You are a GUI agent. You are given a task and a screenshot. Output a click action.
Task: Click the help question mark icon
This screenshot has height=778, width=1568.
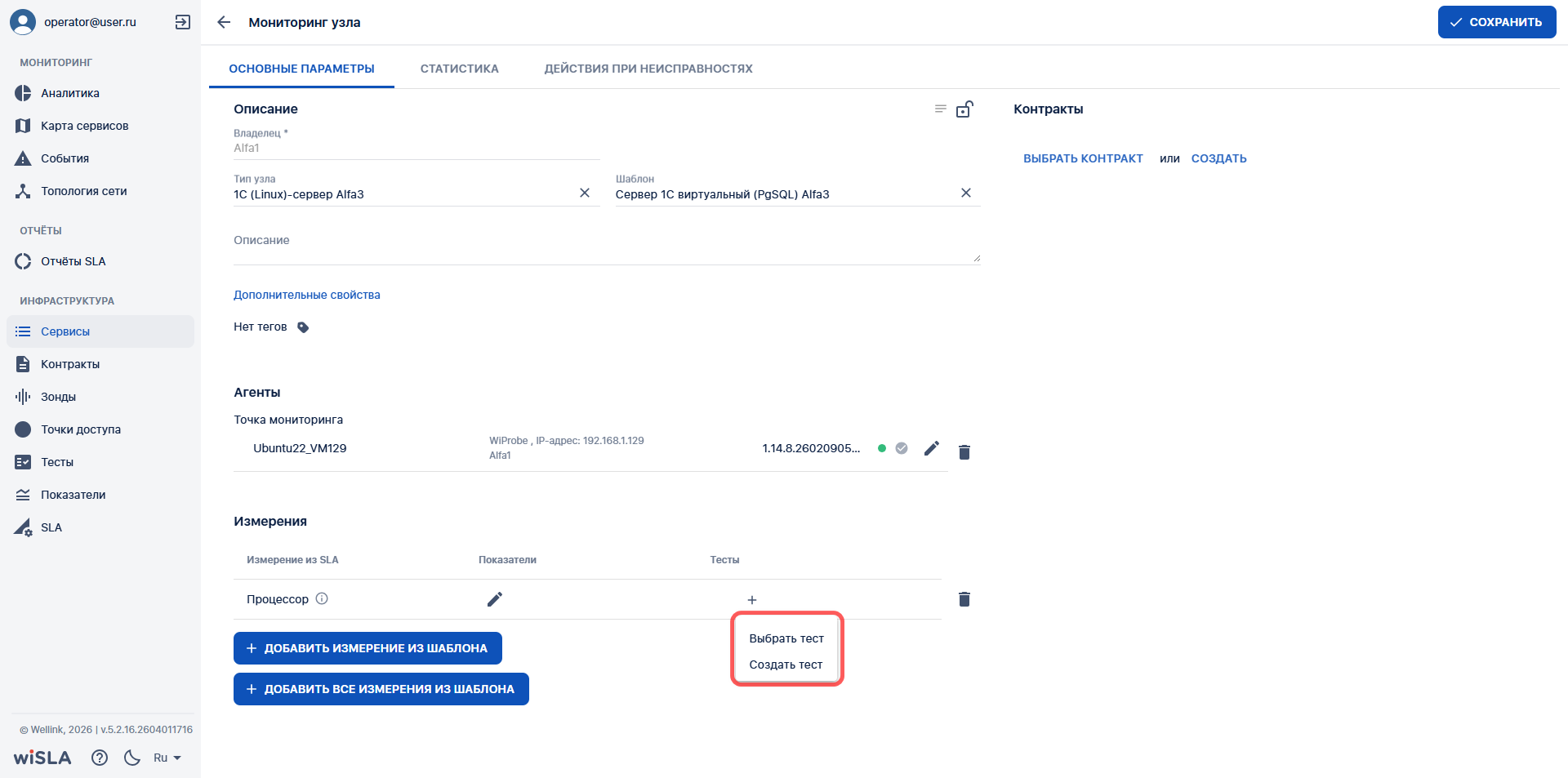pos(100,758)
